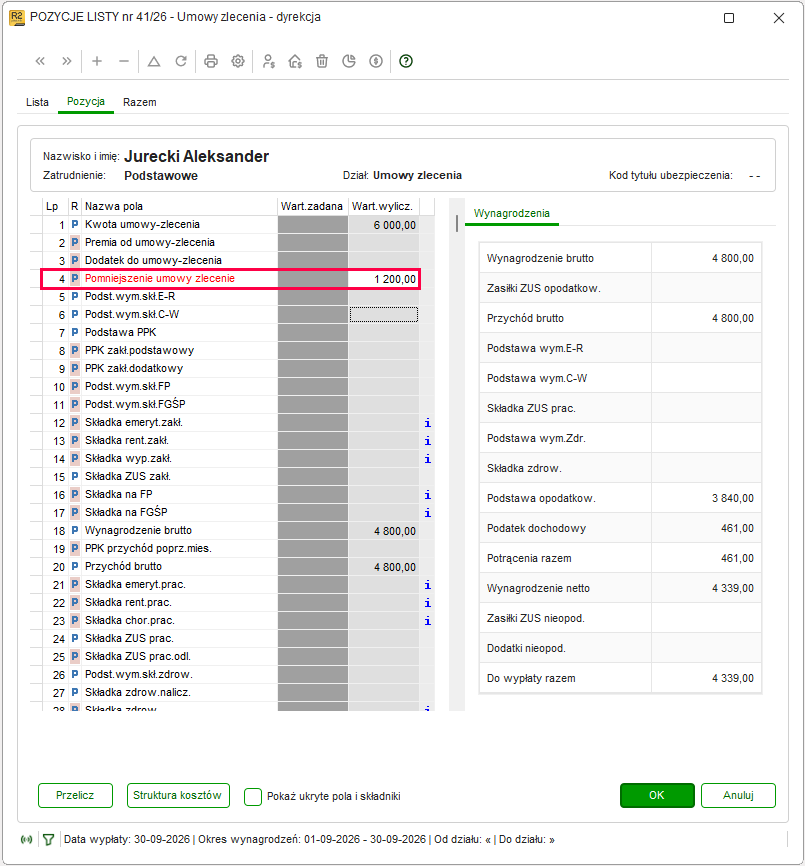This screenshot has height=866, width=805.
Task: Show info for Składka wyp.zakł. row
Action: [x=427, y=459]
